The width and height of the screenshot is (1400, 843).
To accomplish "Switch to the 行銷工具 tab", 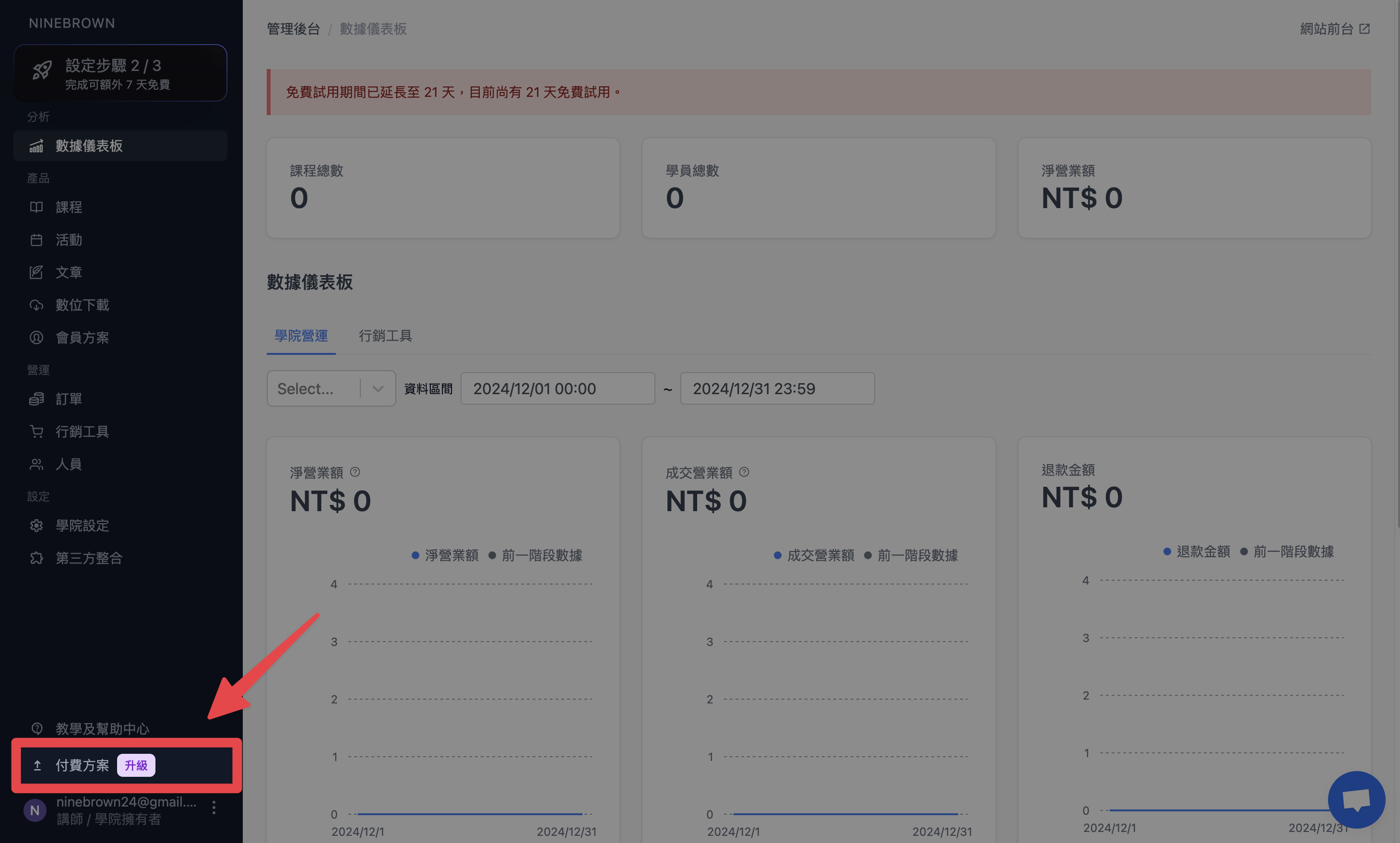I will tap(385, 336).
